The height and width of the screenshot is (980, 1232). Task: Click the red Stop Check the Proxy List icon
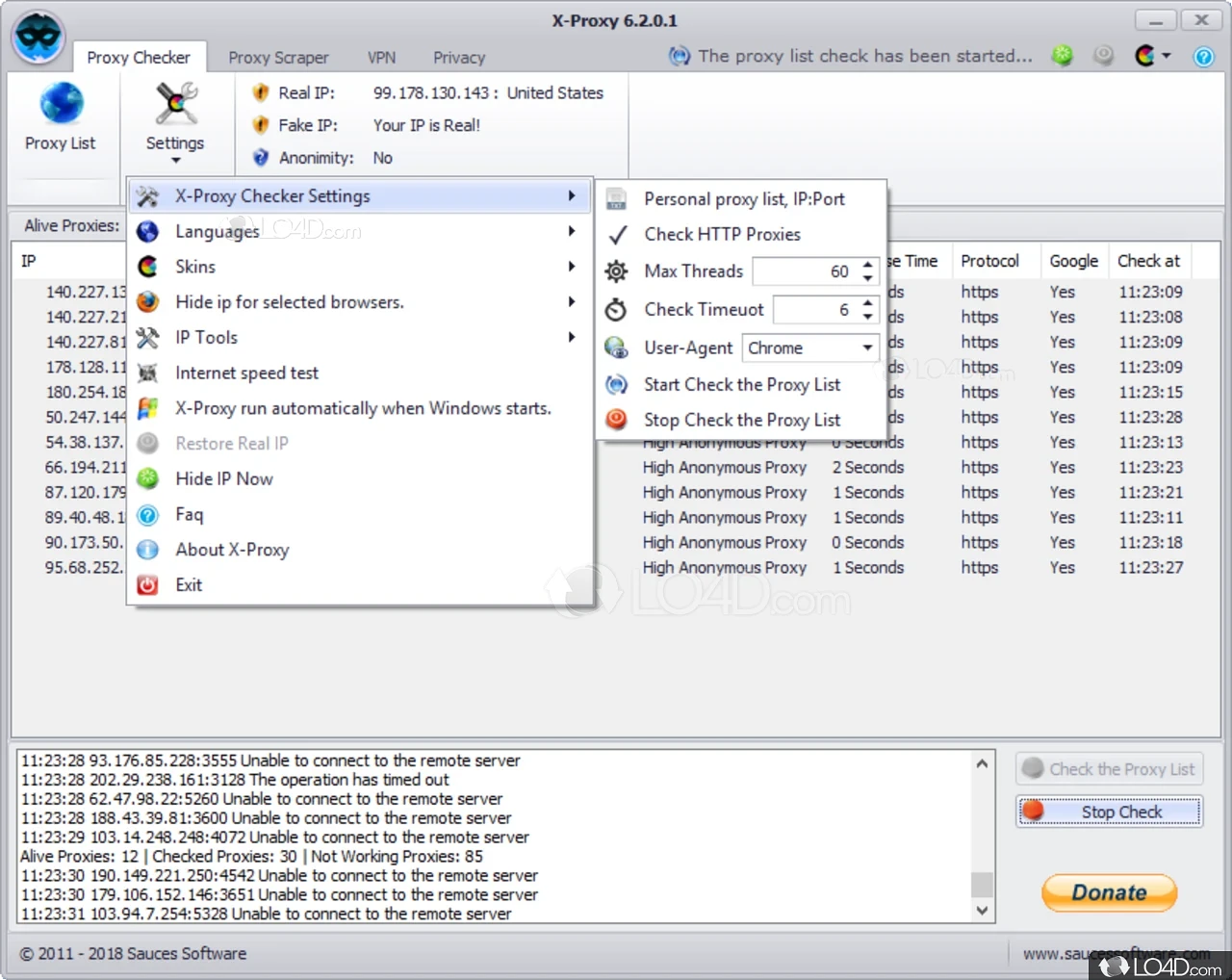point(616,420)
